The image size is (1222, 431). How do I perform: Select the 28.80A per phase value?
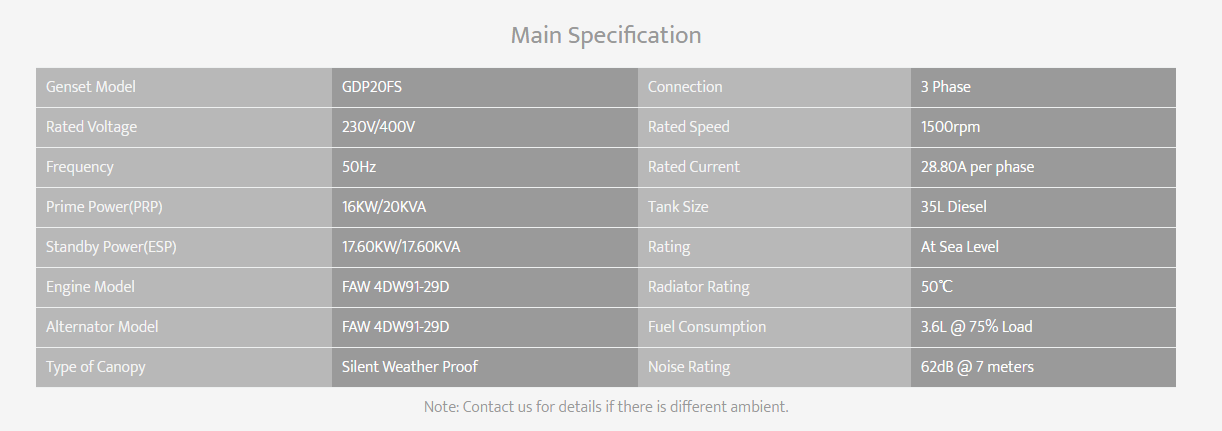point(977,167)
